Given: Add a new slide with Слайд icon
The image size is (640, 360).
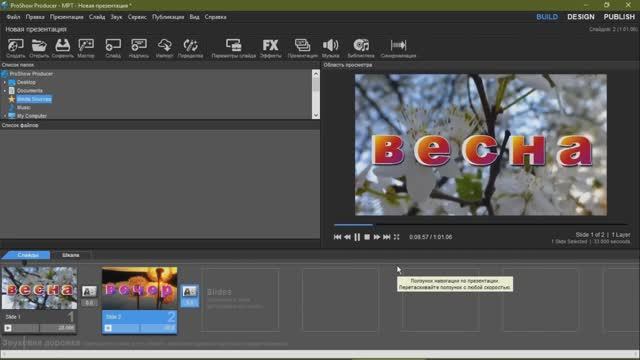Looking at the screenshot, I should (x=113, y=48).
